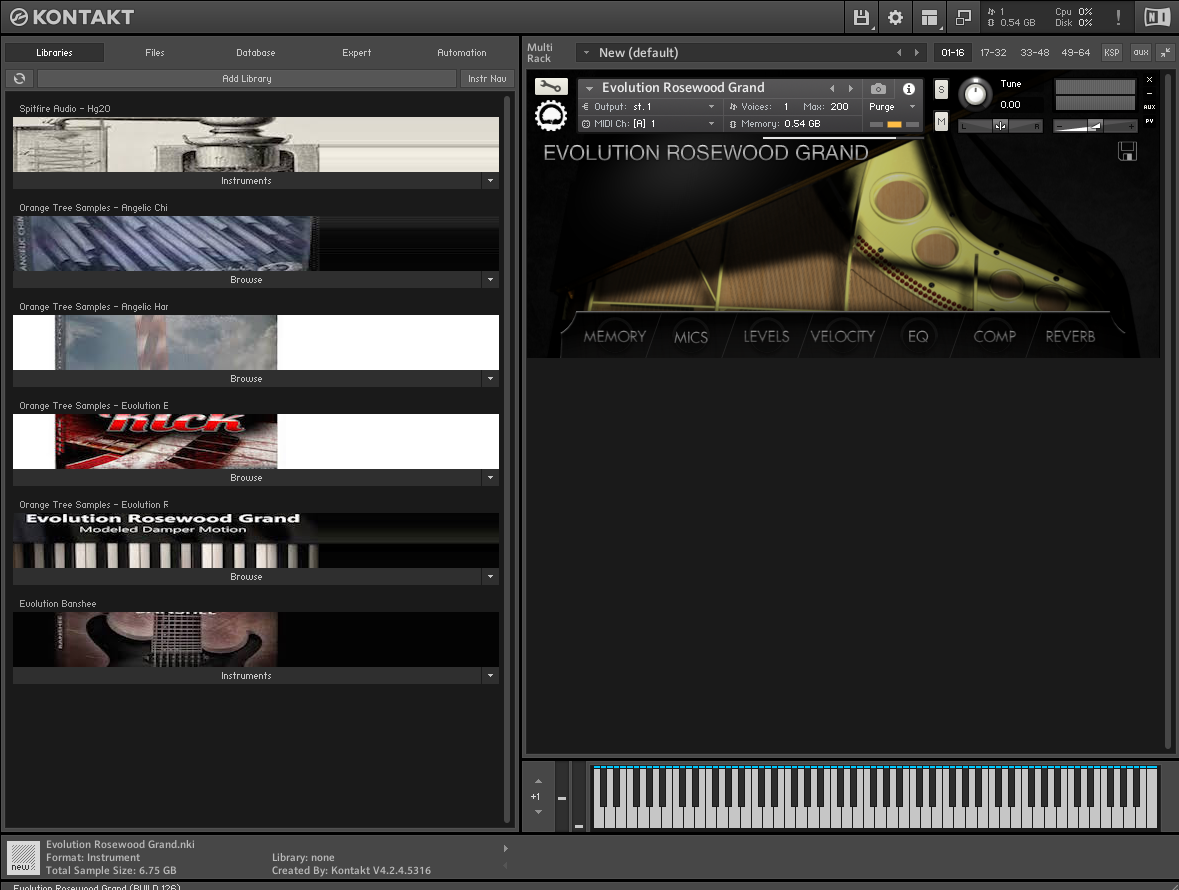This screenshot has height=890, width=1179.
Task: Click the info pane right arrow
Action: [x=505, y=849]
